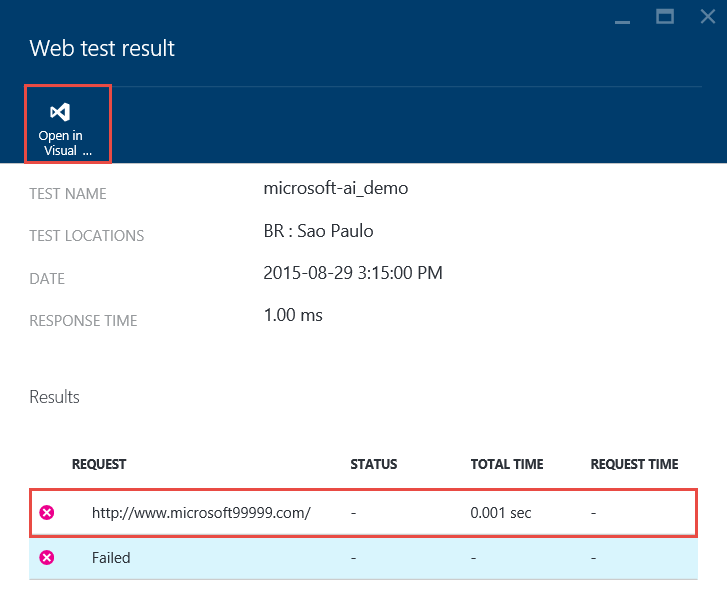Click the REQUEST TIME column header
The height and width of the screenshot is (599, 727).
coord(634,464)
